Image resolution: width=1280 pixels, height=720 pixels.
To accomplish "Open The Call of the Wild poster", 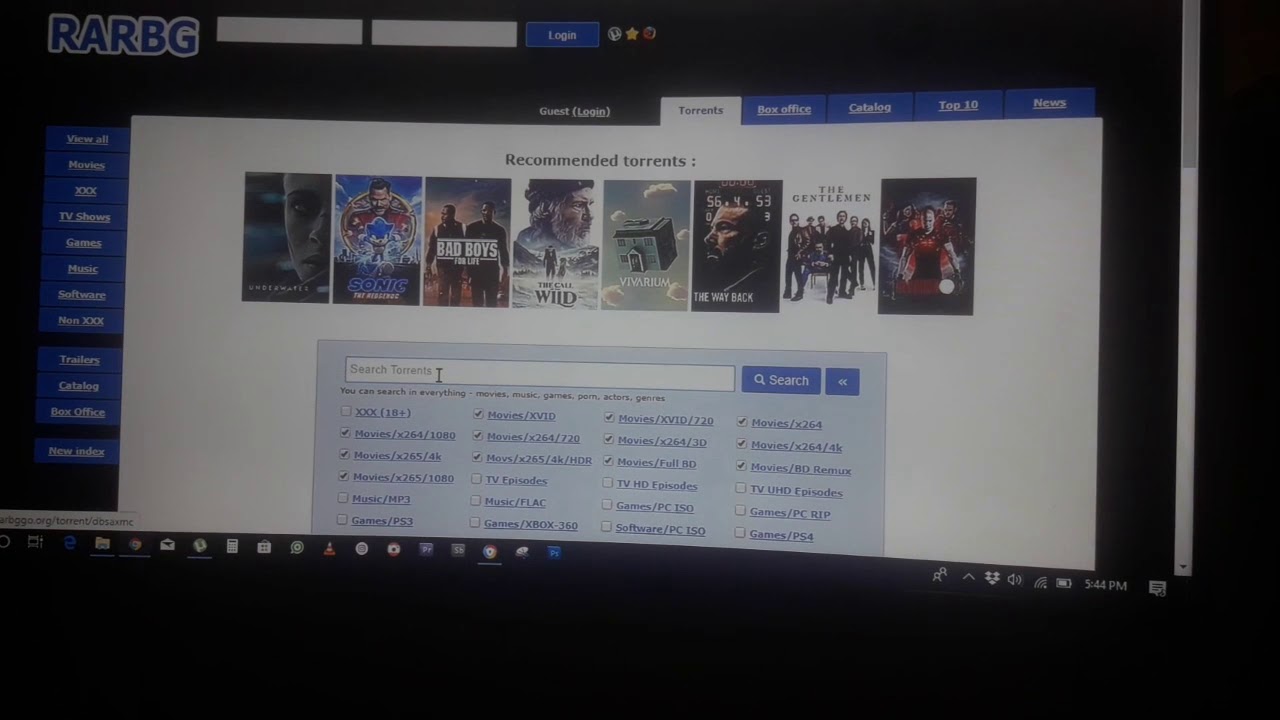I will (x=556, y=244).
